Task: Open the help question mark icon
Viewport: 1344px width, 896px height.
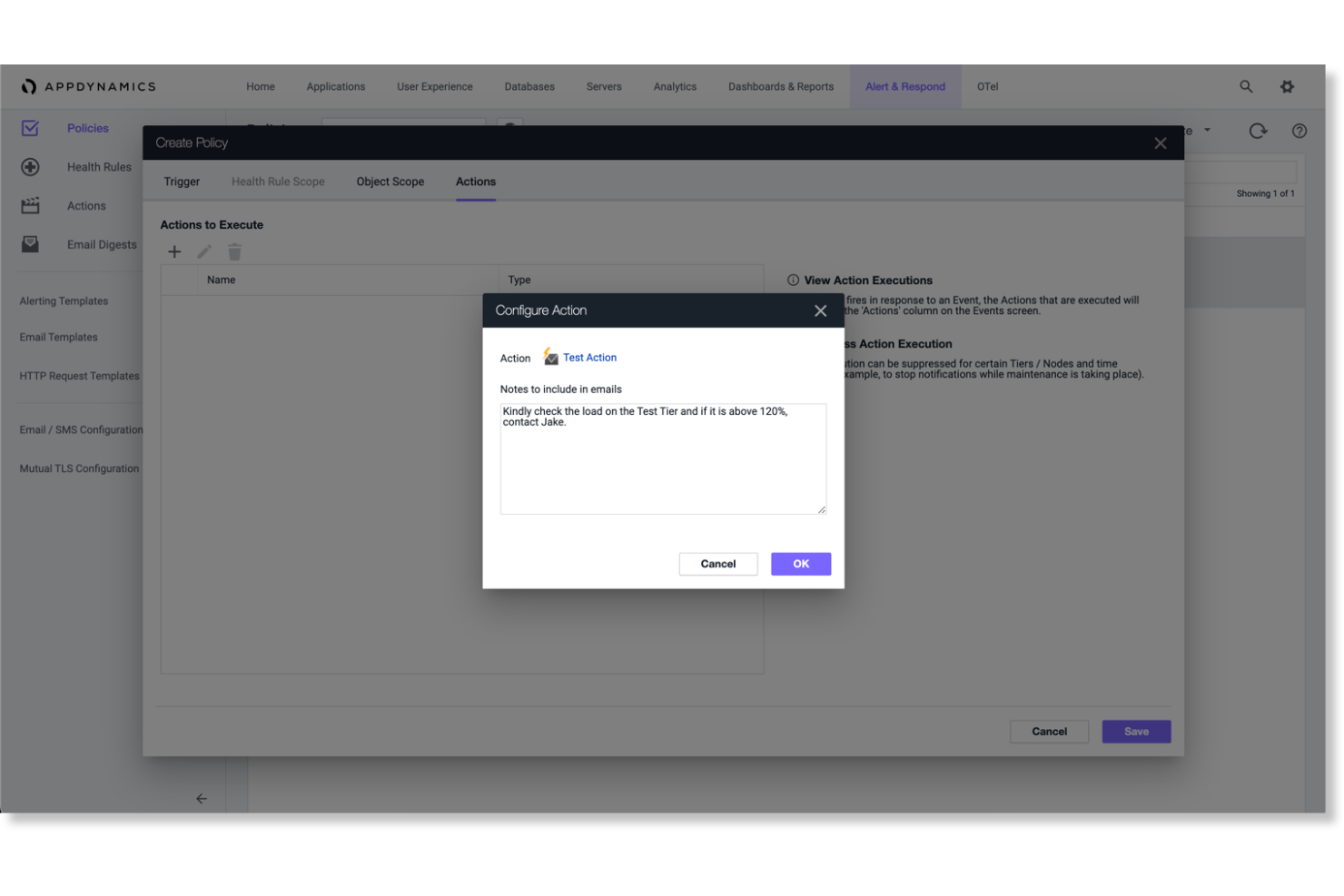Action: pyautogui.click(x=1300, y=131)
